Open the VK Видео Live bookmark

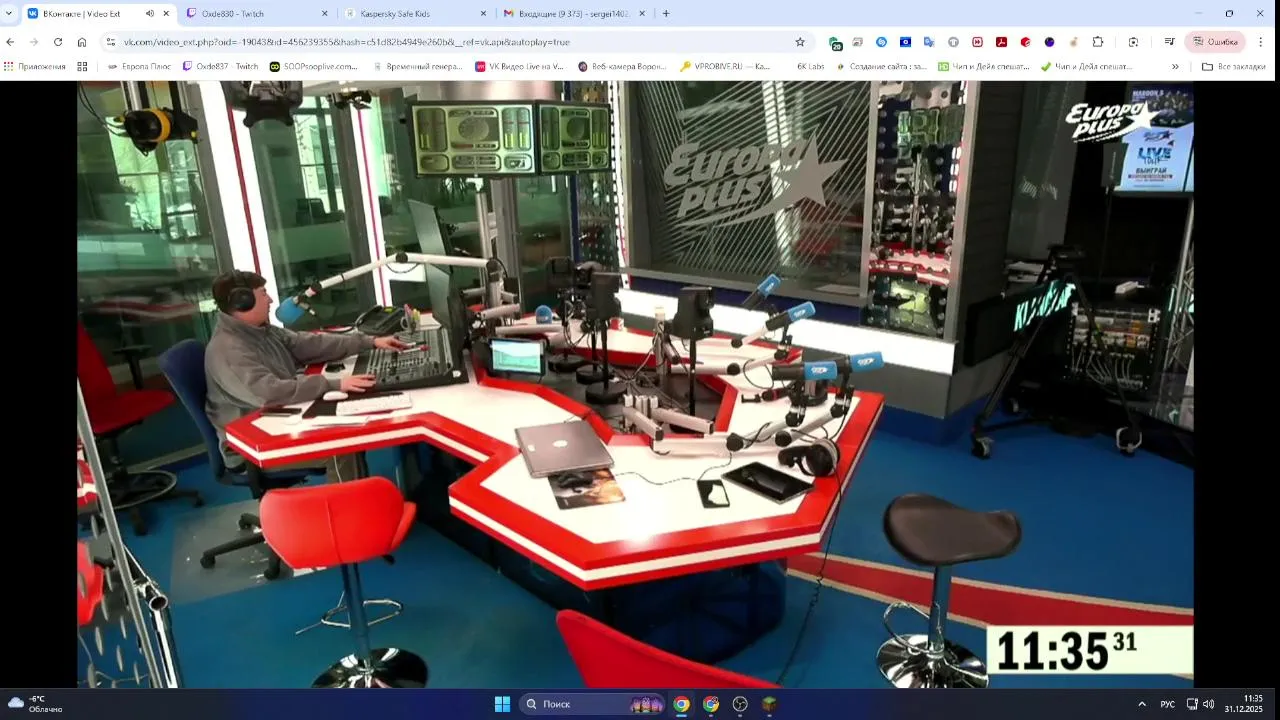[520, 67]
